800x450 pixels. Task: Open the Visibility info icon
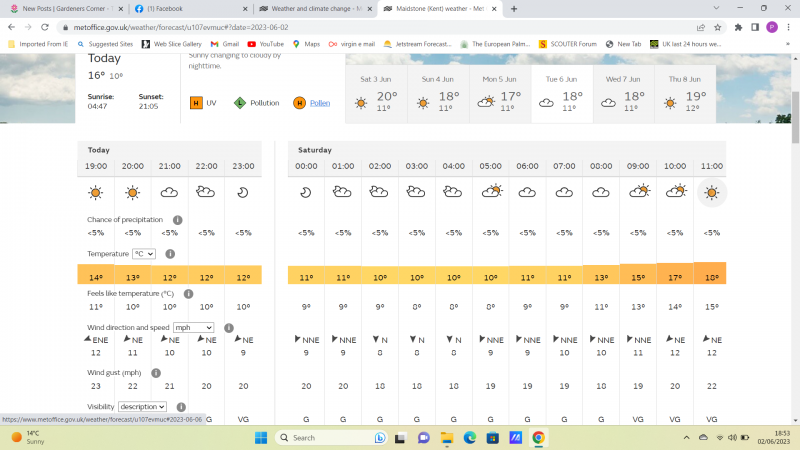181,407
